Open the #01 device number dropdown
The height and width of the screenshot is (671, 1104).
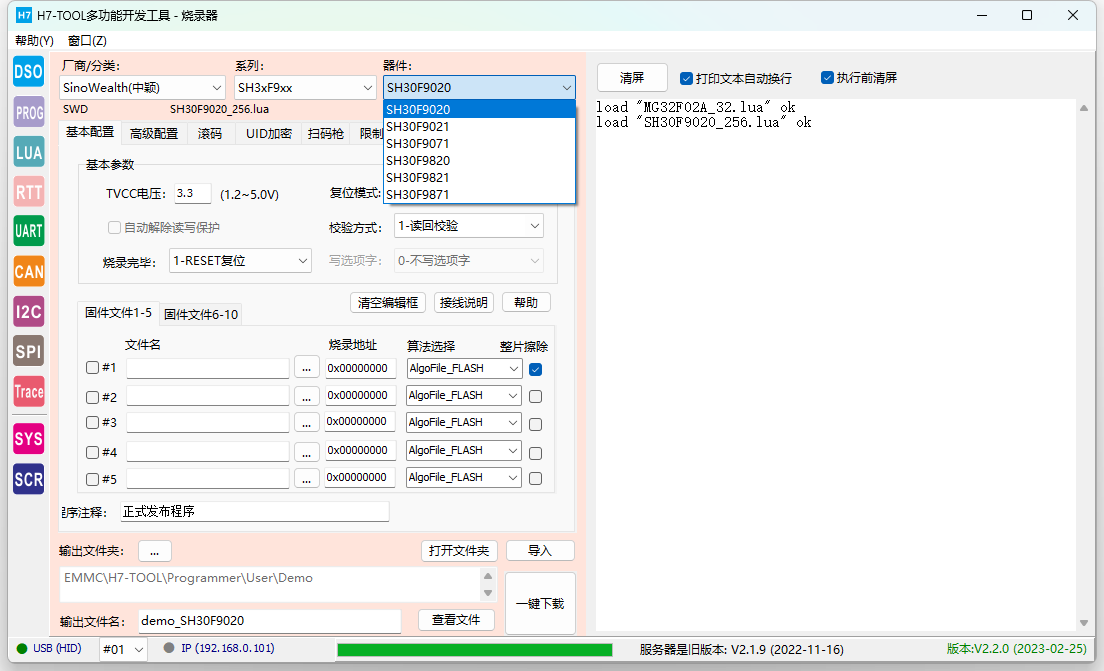123,649
